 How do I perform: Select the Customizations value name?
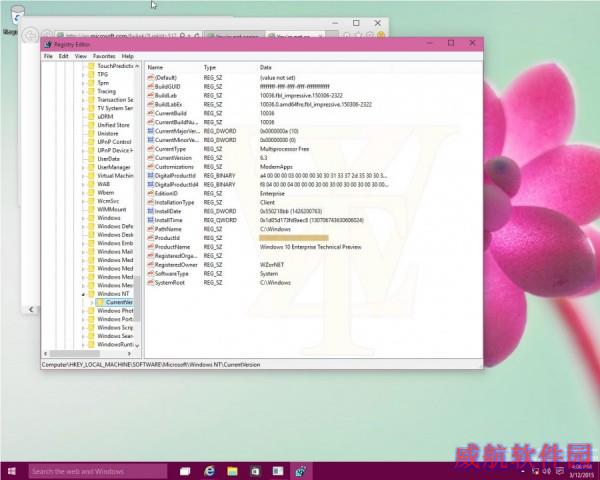pos(174,167)
